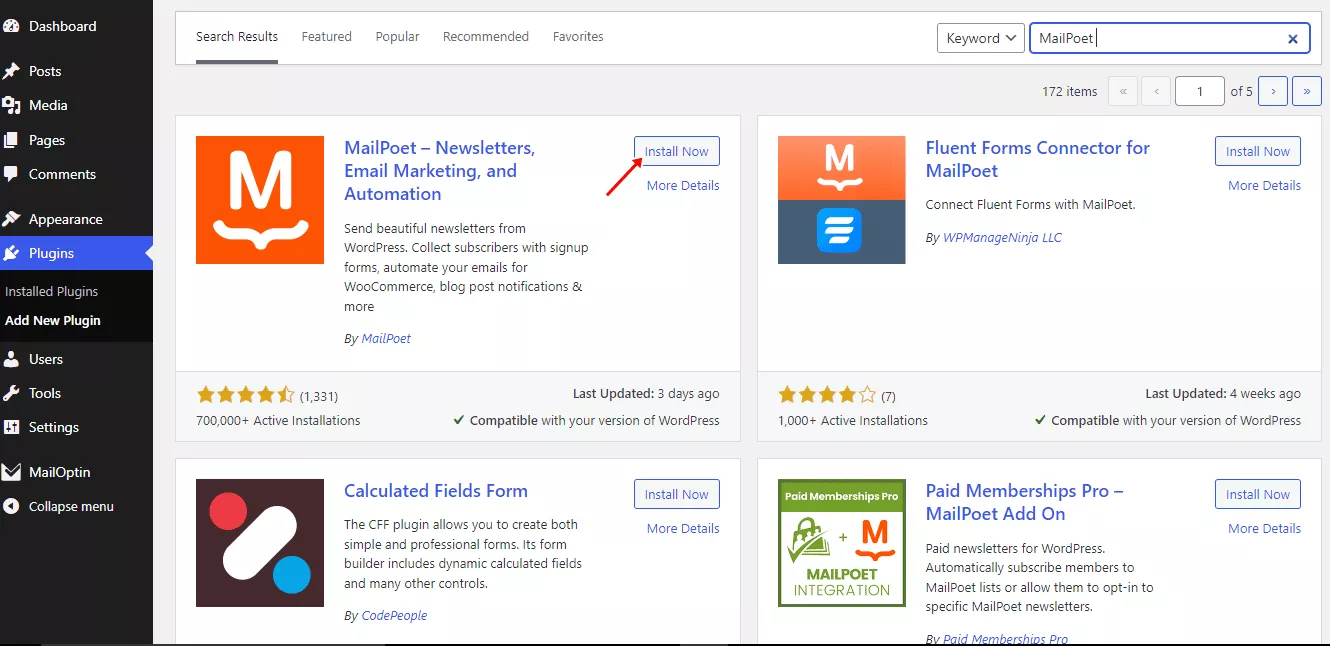View More Details for Paid Memberships Pro
This screenshot has width=1330, height=646.
click(x=1265, y=528)
